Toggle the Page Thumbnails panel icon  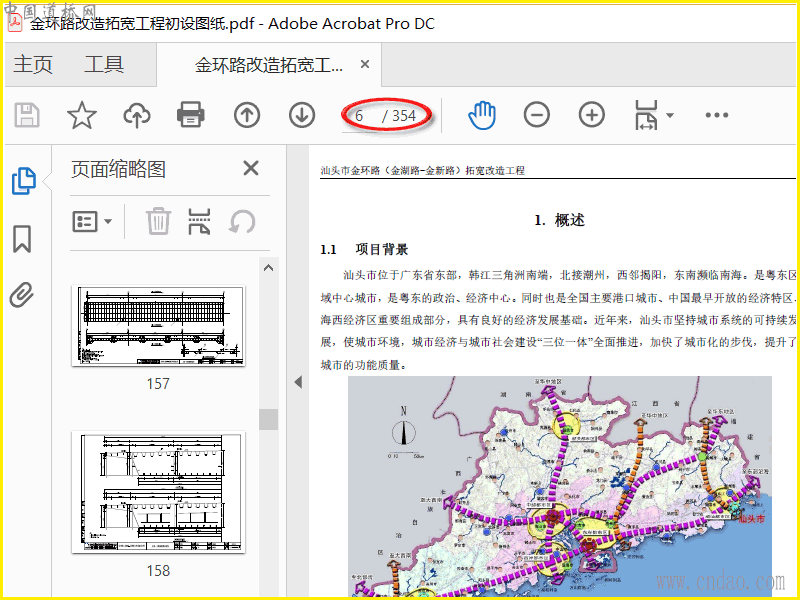click(22, 182)
